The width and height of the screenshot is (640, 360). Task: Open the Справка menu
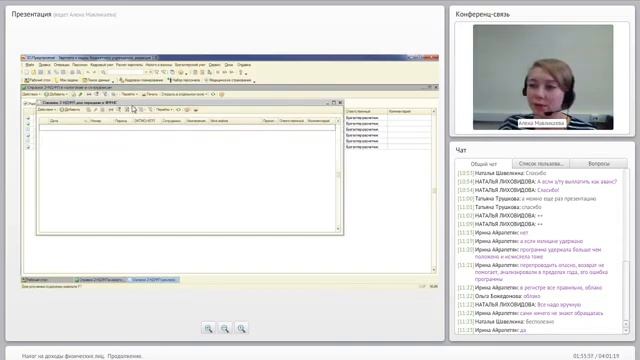click(244, 65)
